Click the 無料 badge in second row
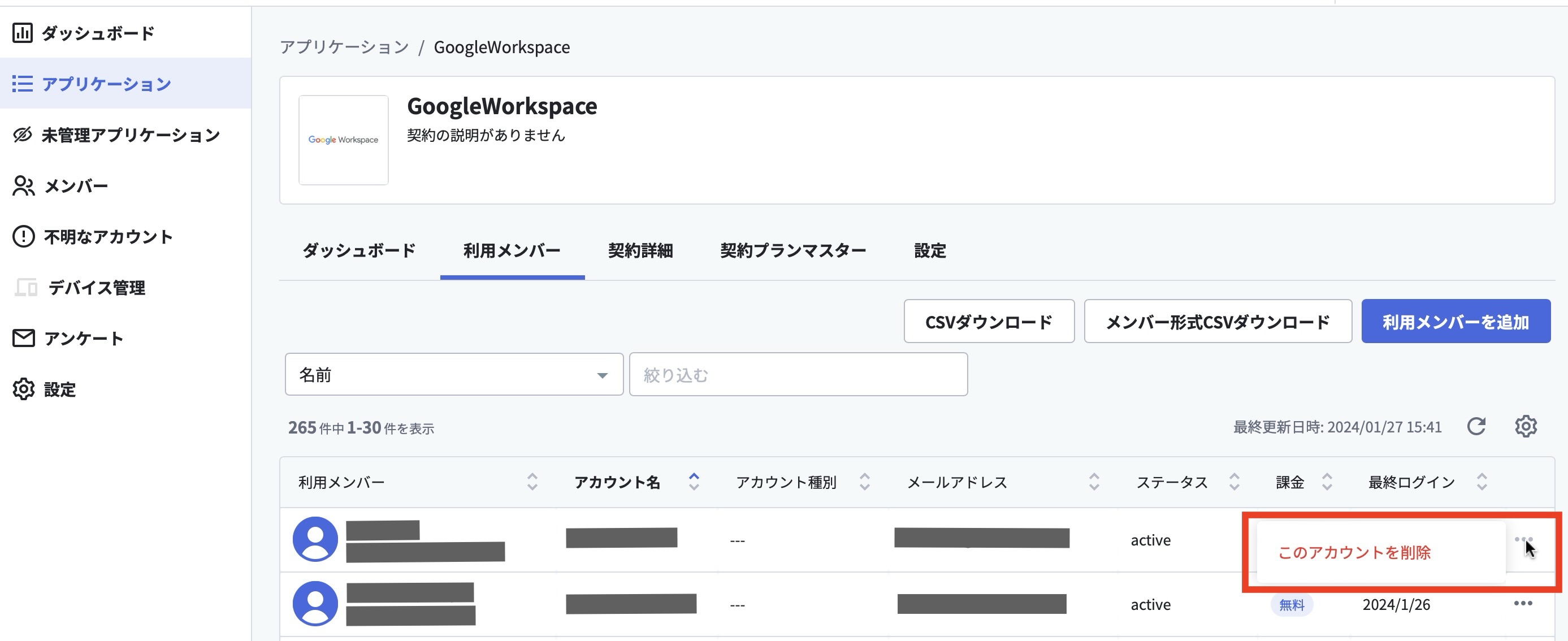Image resolution: width=1568 pixels, height=641 pixels. 1292,604
